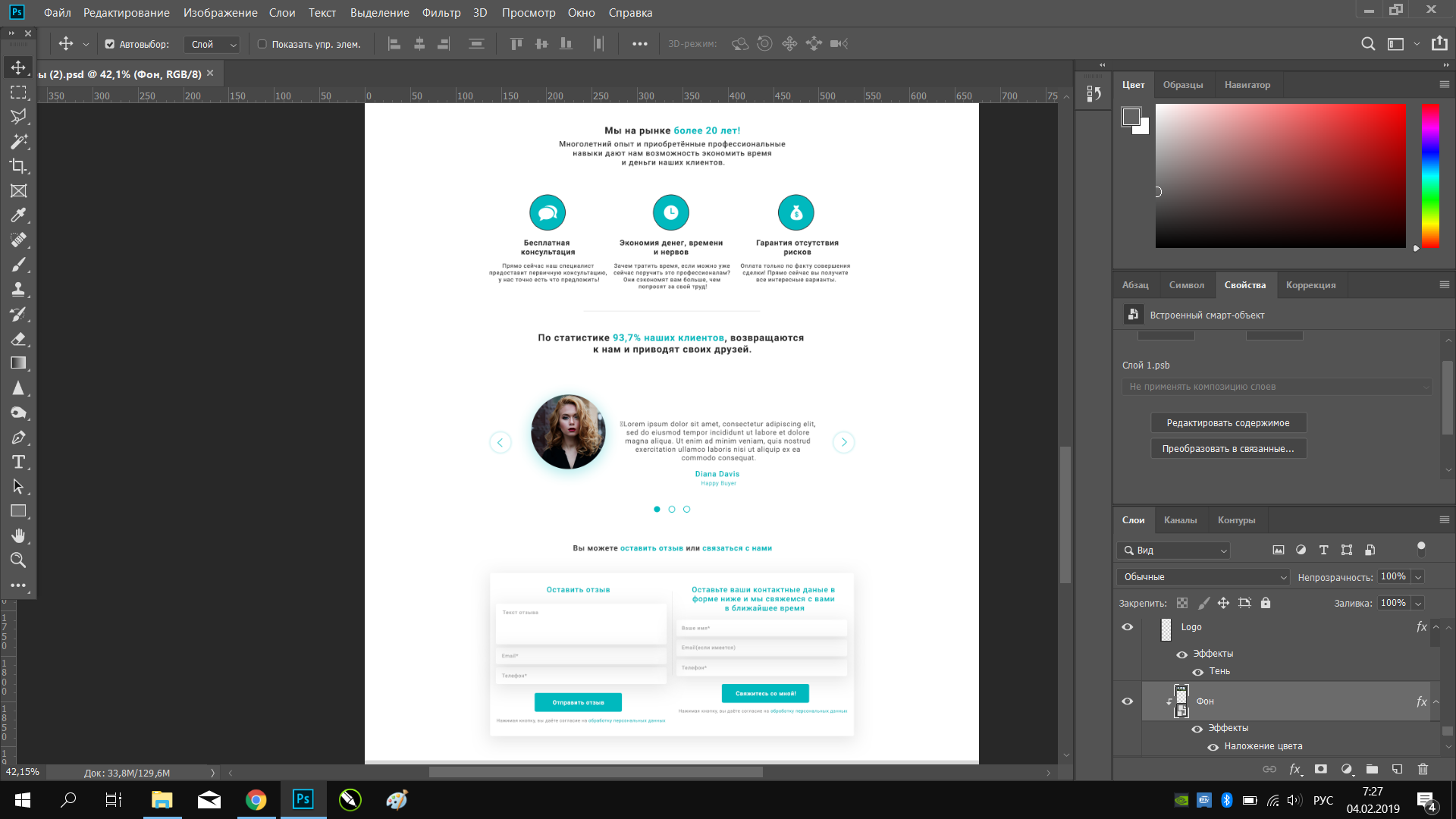Screen dimensions: 1456x819
Task: Open the Слой auto-select dropdown
Action: coord(212,45)
